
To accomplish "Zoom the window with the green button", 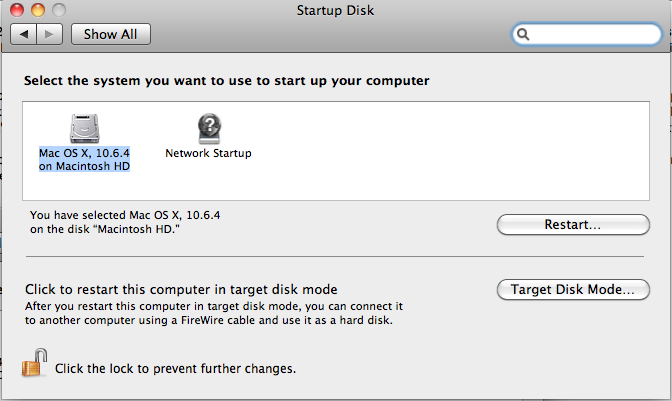I will pyautogui.click(x=59, y=10).
